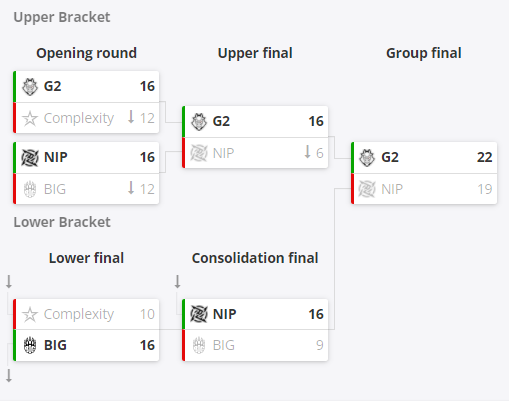Image resolution: width=509 pixels, height=402 pixels.
Task: Click G2 logo in the Upper final
Action: coord(199,122)
